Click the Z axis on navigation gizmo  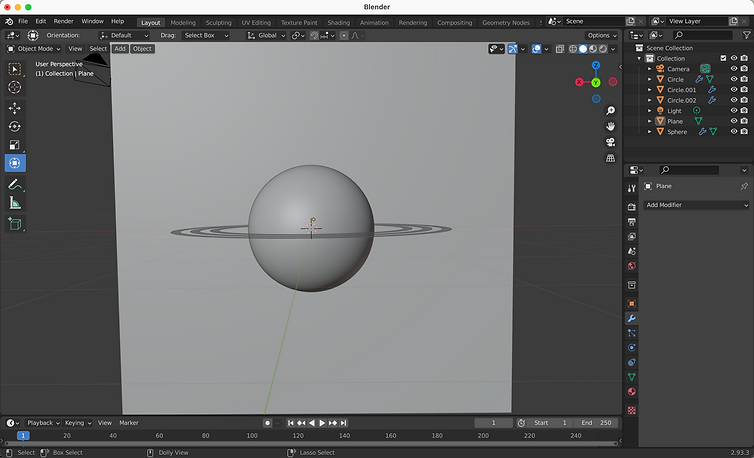pos(596,65)
